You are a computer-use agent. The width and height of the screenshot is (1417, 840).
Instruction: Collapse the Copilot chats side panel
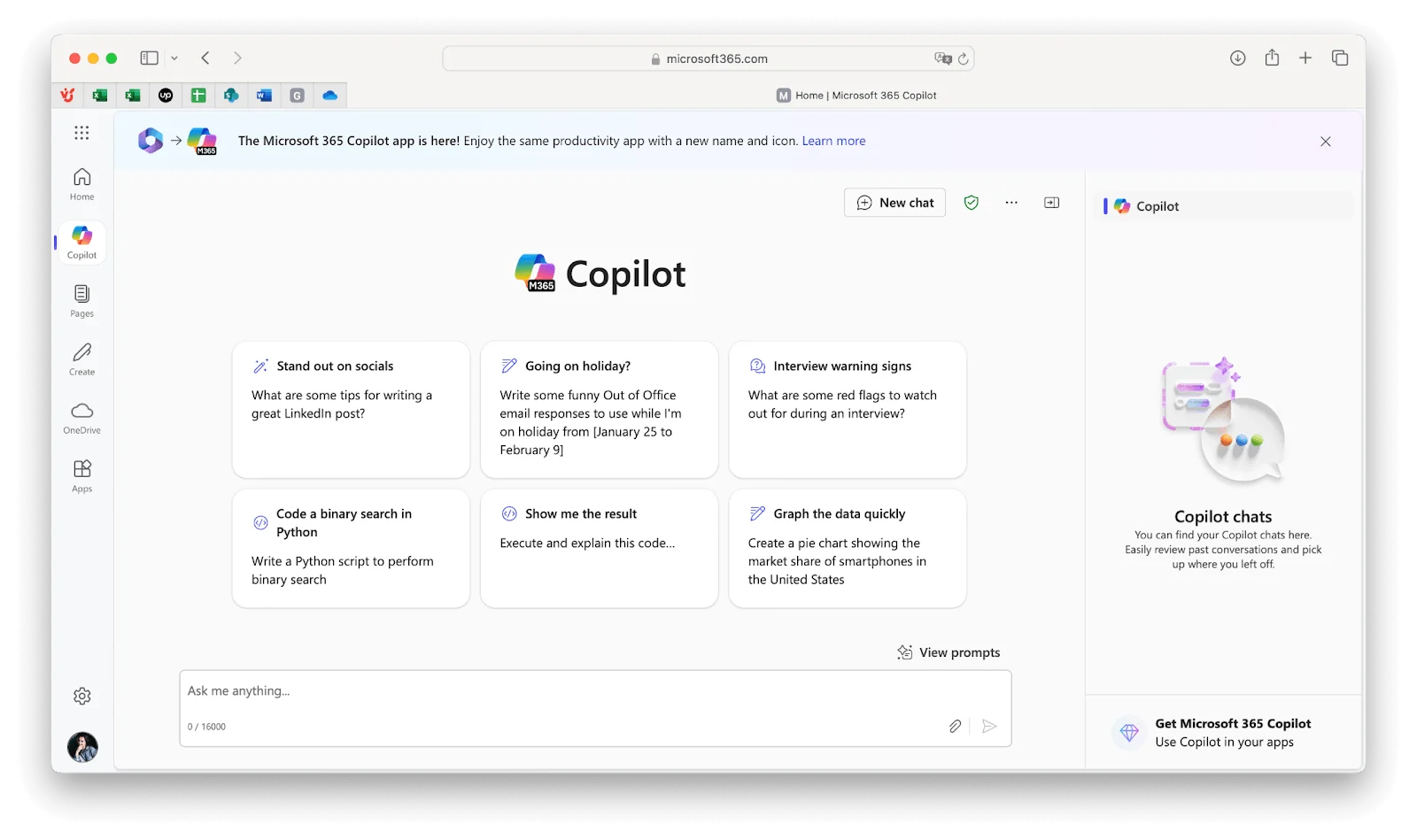1052,203
